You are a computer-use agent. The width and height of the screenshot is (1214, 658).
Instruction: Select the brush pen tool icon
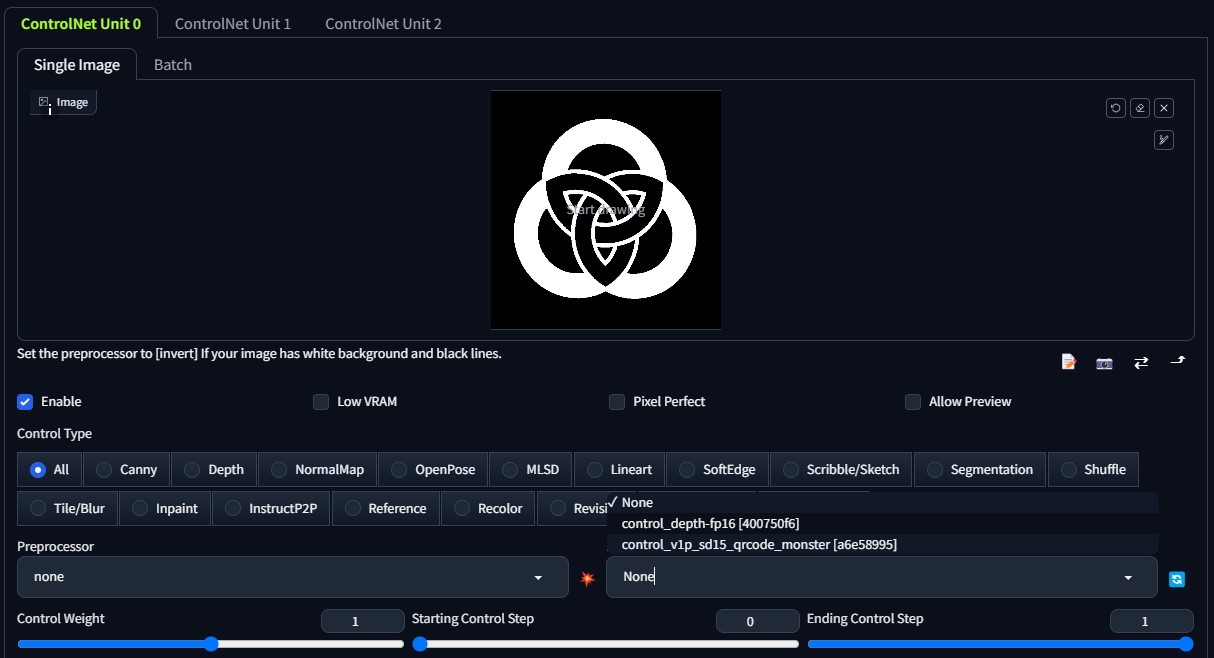1163,140
